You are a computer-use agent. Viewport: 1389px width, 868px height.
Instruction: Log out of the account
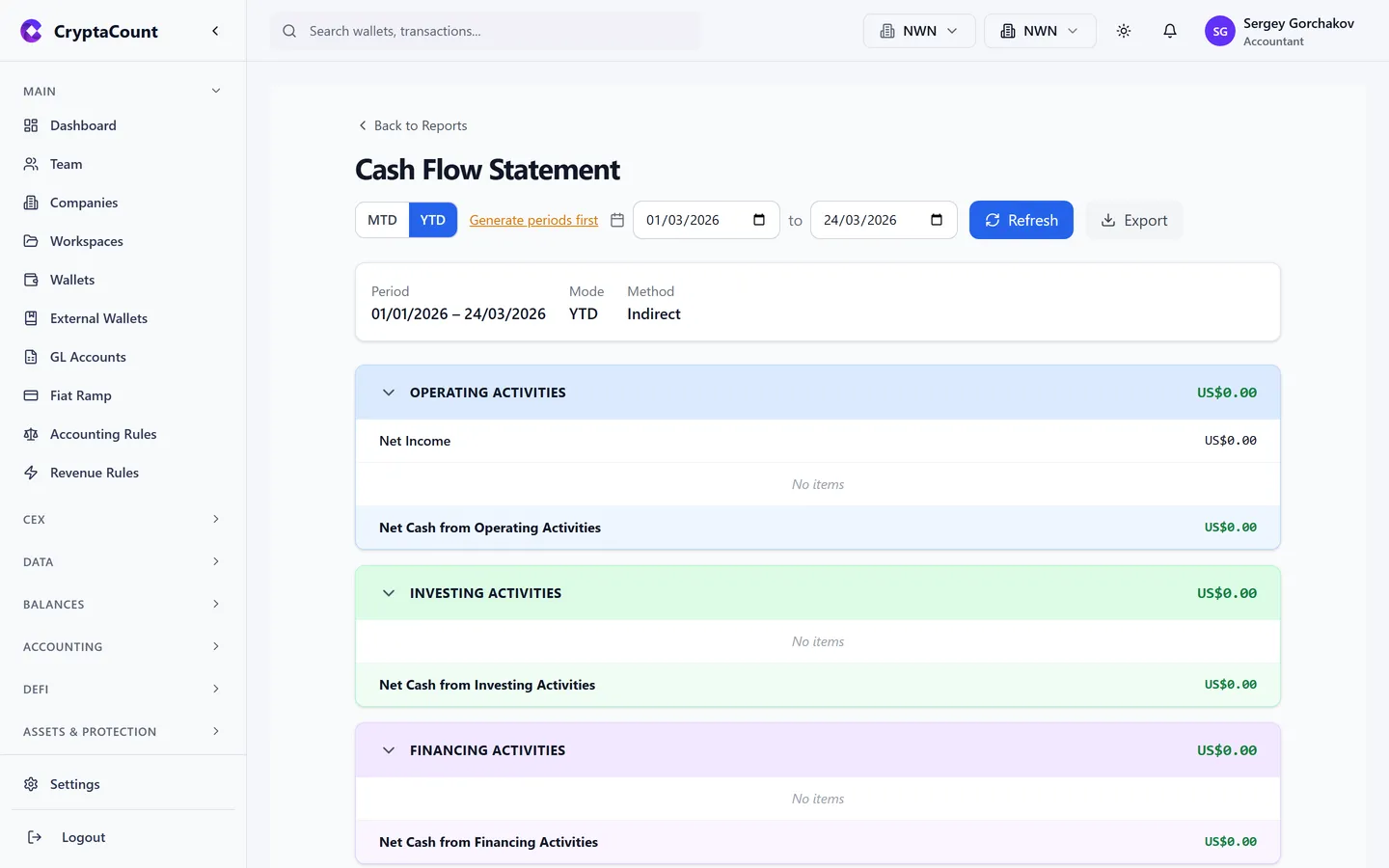click(x=123, y=837)
